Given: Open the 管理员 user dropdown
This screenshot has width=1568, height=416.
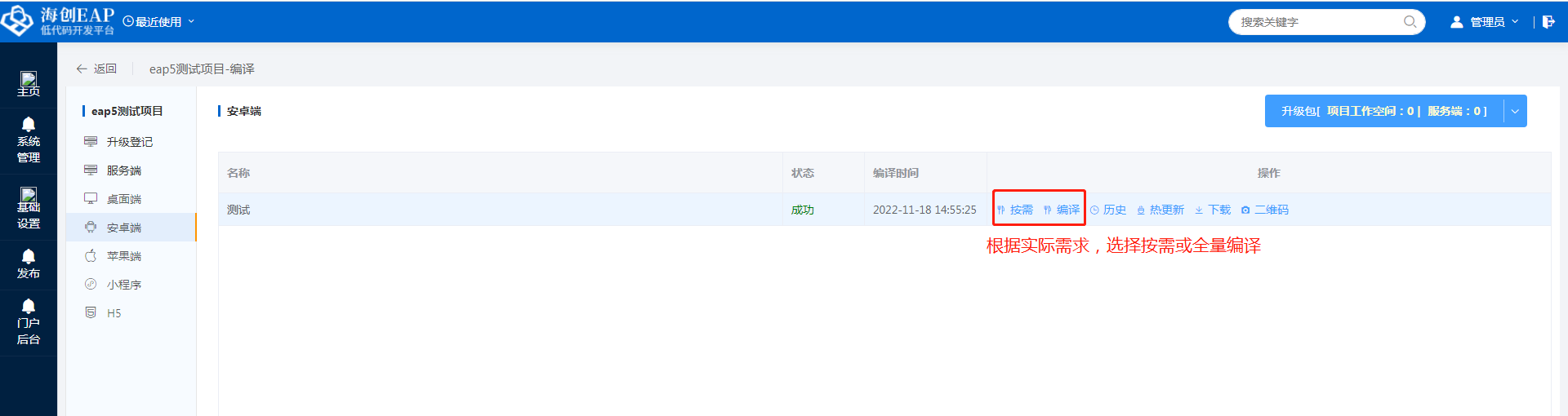Looking at the screenshot, I should point(1485,22).
